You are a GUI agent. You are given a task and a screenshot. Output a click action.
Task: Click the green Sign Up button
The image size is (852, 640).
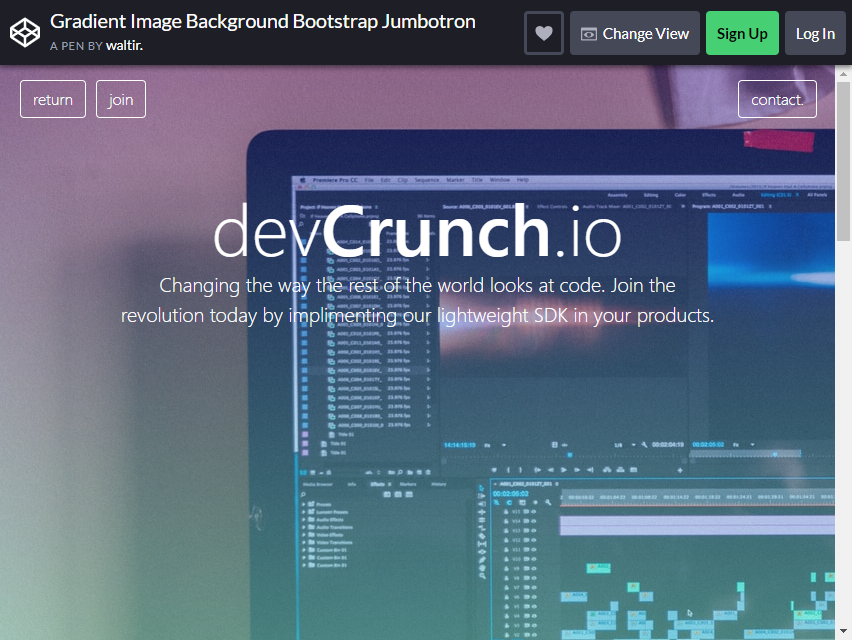[742, 33]
